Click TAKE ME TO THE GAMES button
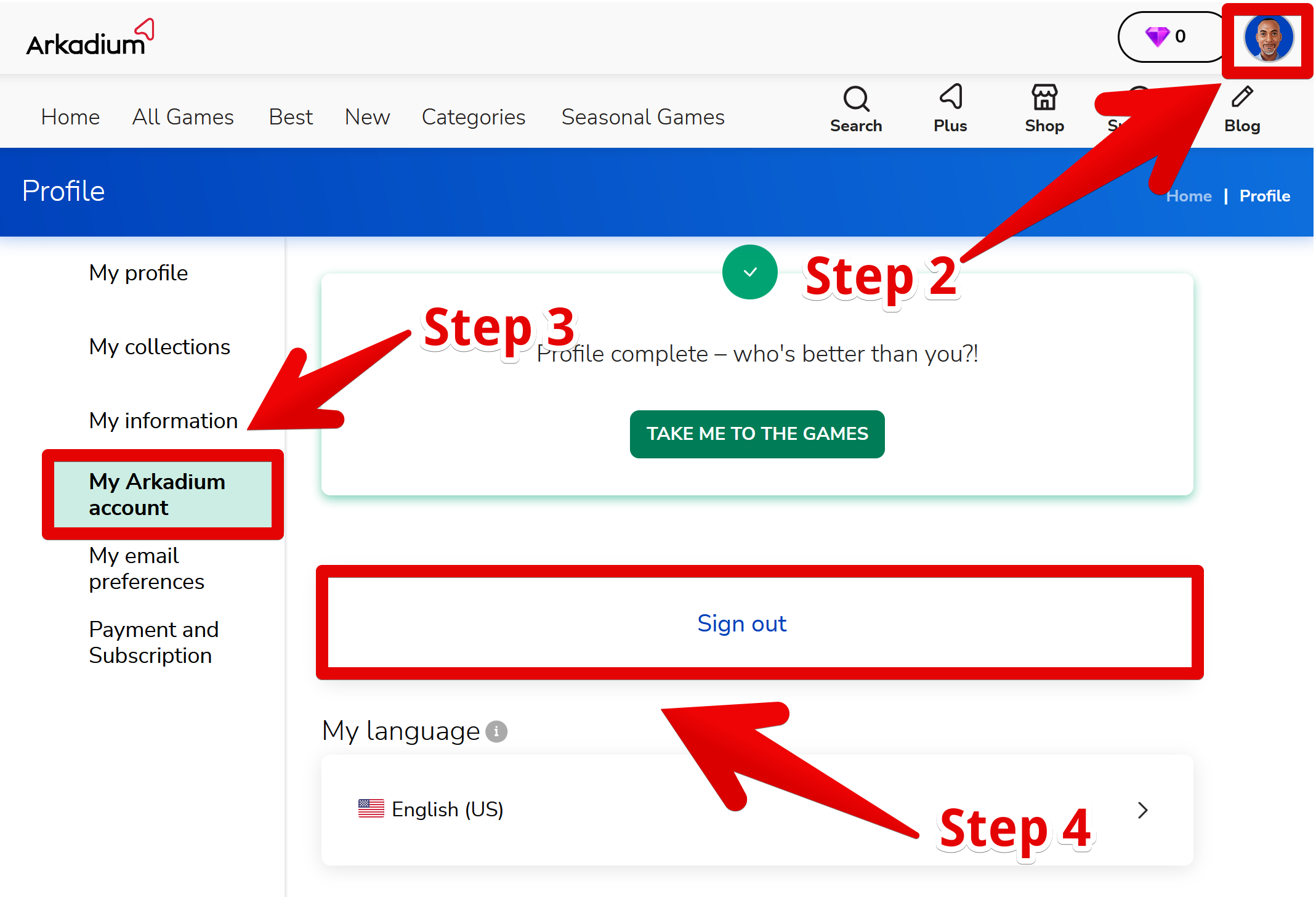Screen dimensions: 1316x897 [x=757, y=434]
